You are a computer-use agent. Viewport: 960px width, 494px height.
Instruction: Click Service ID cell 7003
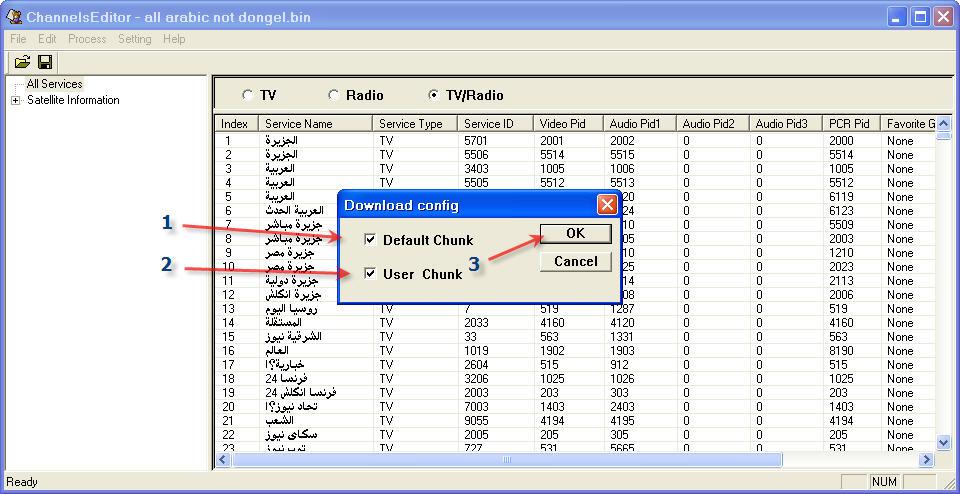(478, 407)
